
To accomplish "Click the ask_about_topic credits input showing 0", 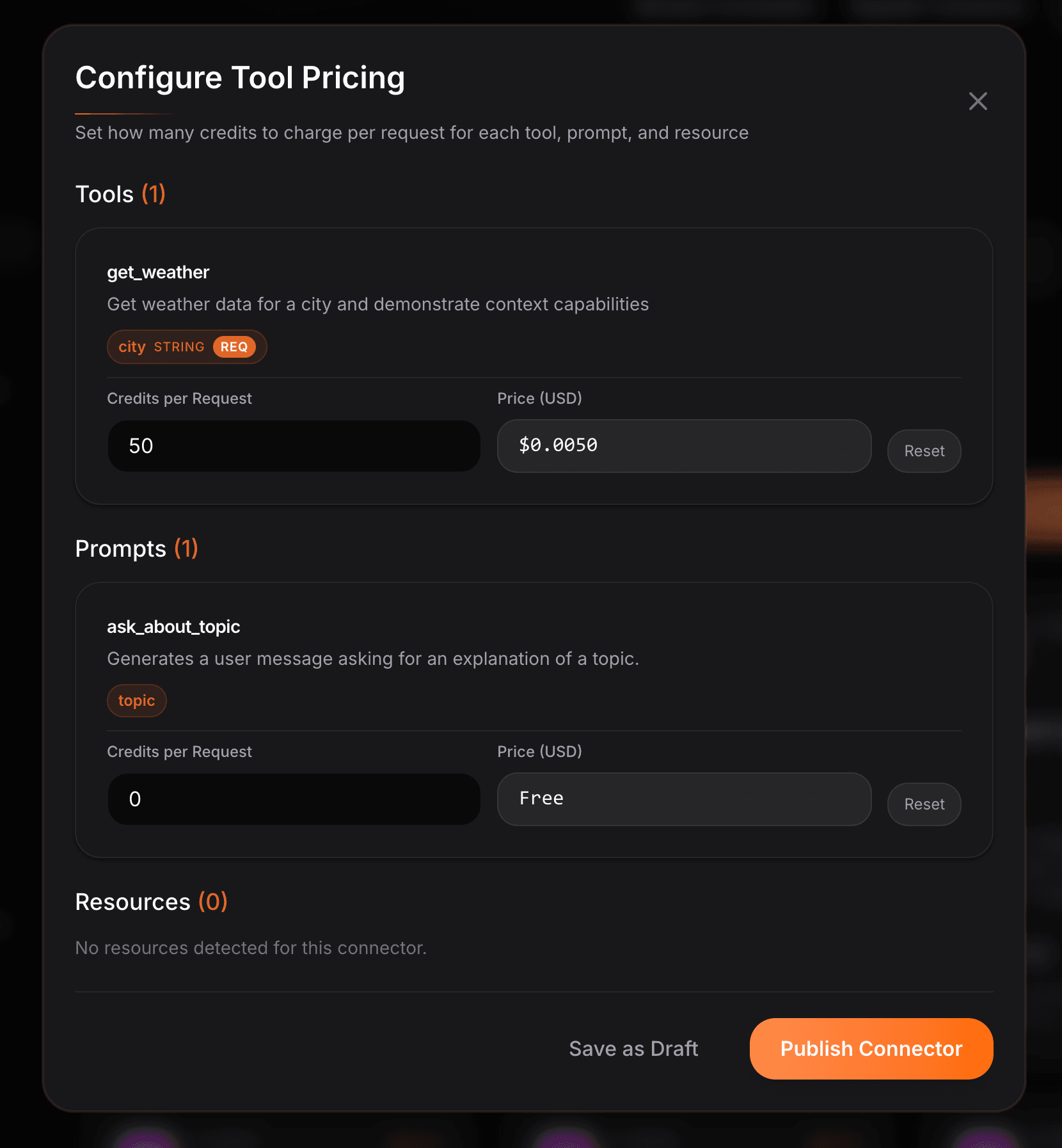I will point(294,799).
